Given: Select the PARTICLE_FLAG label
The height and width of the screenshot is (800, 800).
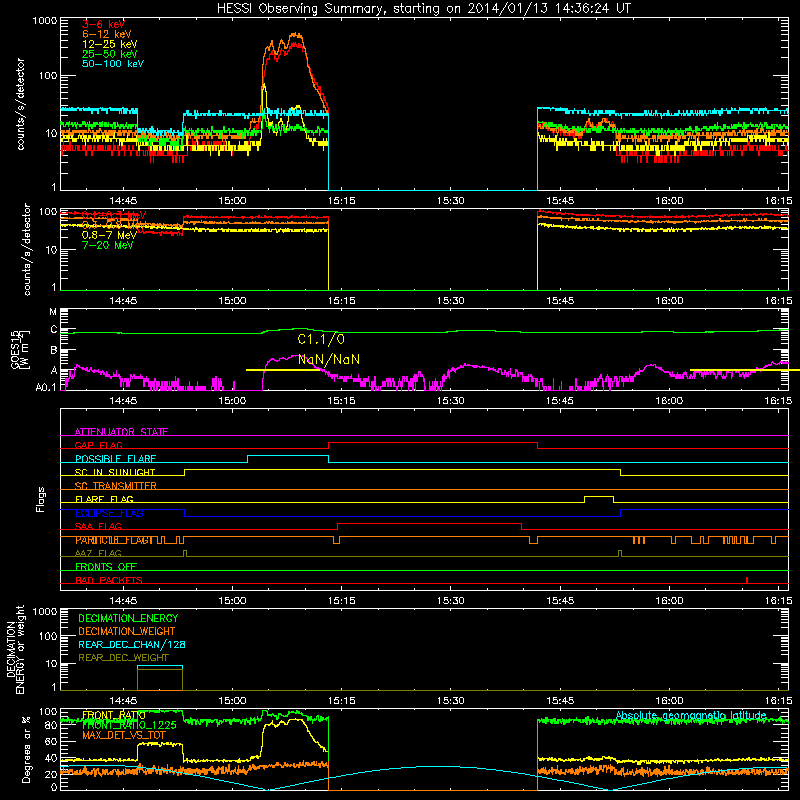Looking at the screenshot, I should pyautogui.click(x=113, y=540).
